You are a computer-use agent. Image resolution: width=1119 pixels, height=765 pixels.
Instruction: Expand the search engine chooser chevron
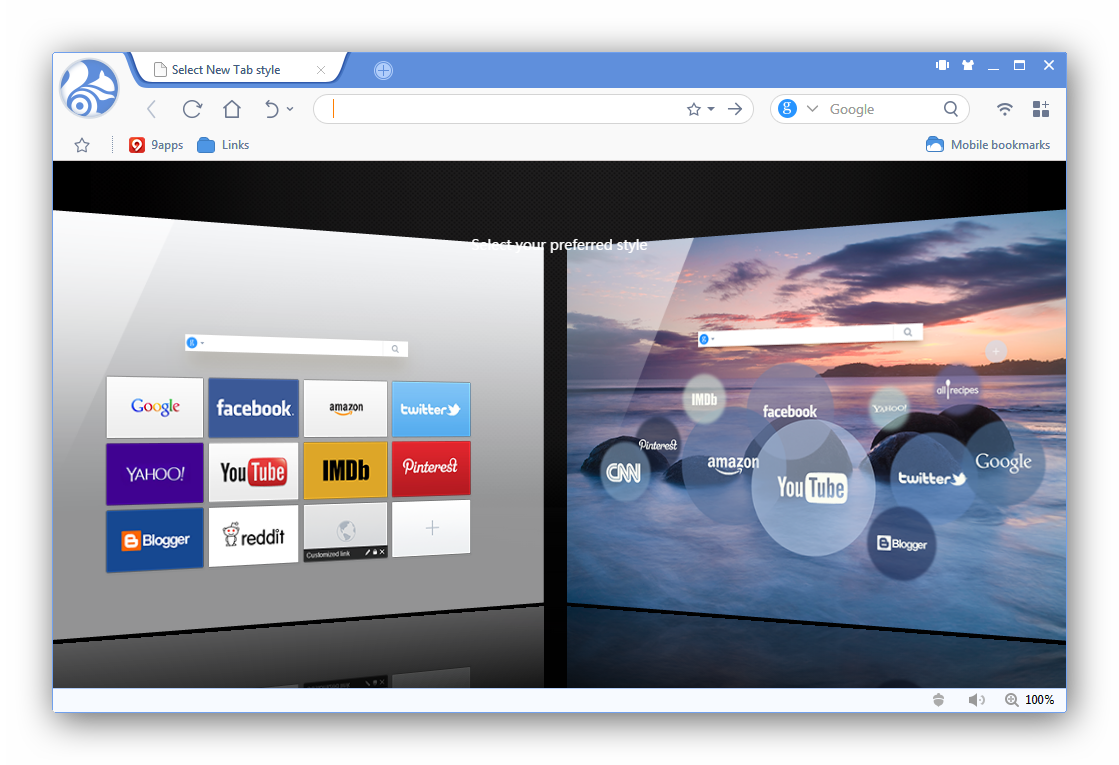click(x=812, y=108)
